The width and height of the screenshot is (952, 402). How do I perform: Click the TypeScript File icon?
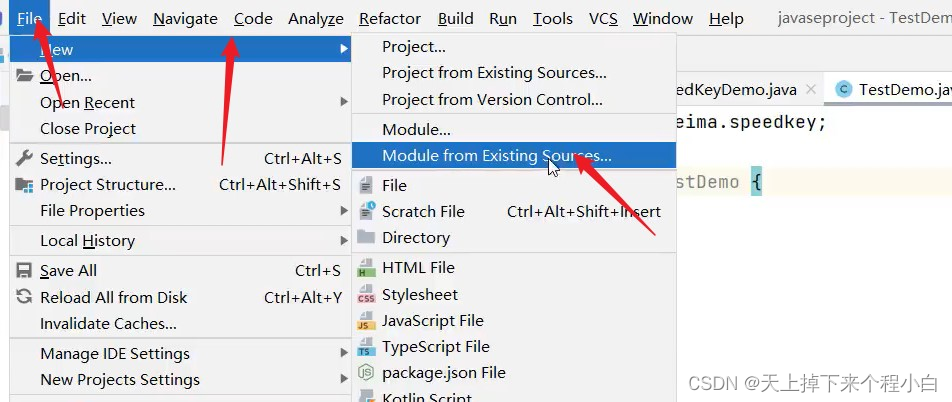pos(365,347)
